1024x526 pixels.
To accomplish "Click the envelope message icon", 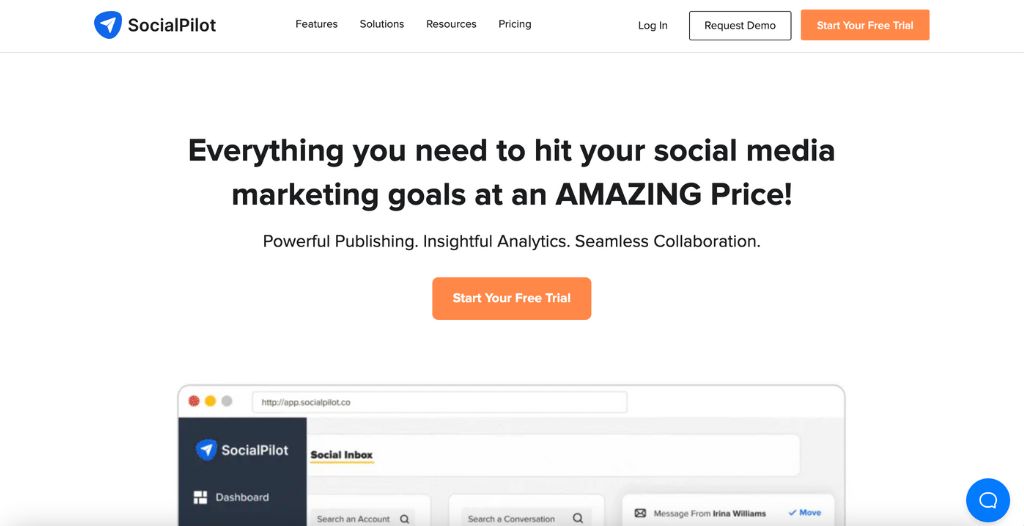I will (641, 514).
